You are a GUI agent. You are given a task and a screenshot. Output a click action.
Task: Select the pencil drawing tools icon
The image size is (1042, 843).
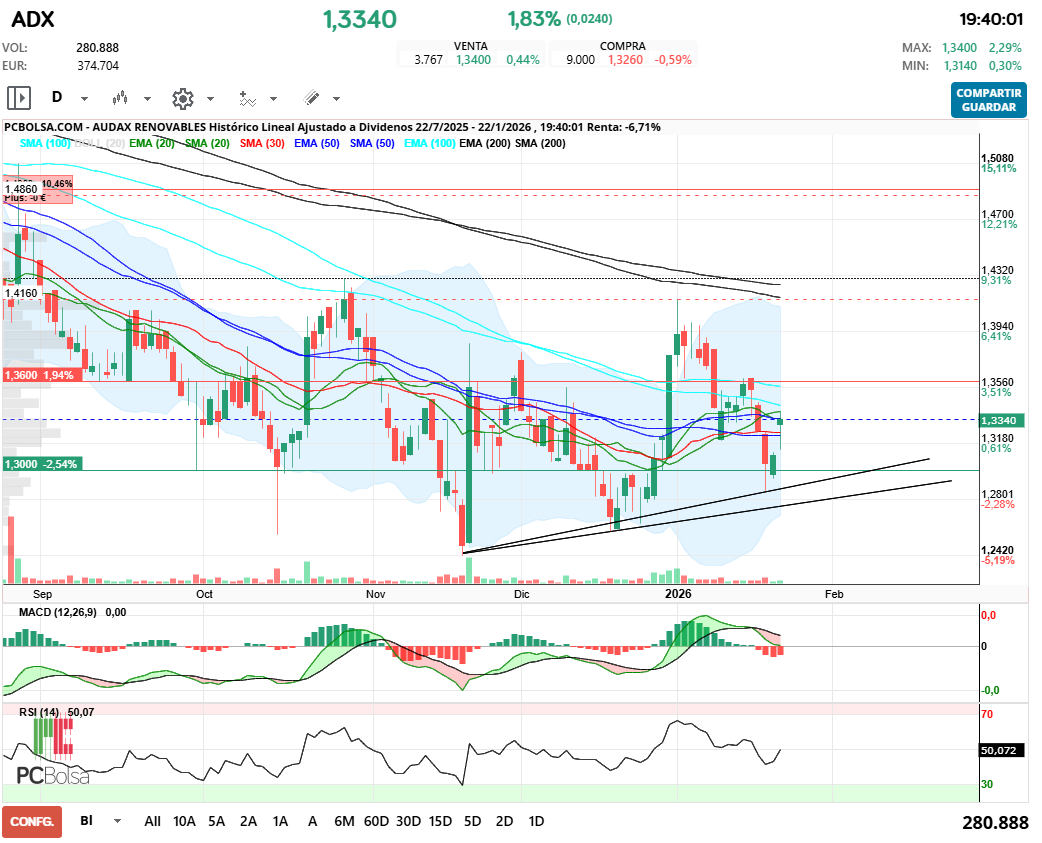pyautogui.click(x=311, y=98)
